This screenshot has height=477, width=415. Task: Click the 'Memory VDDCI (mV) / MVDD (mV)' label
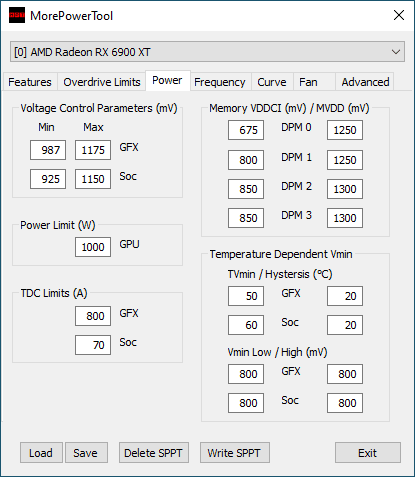[x=289, y=108]
